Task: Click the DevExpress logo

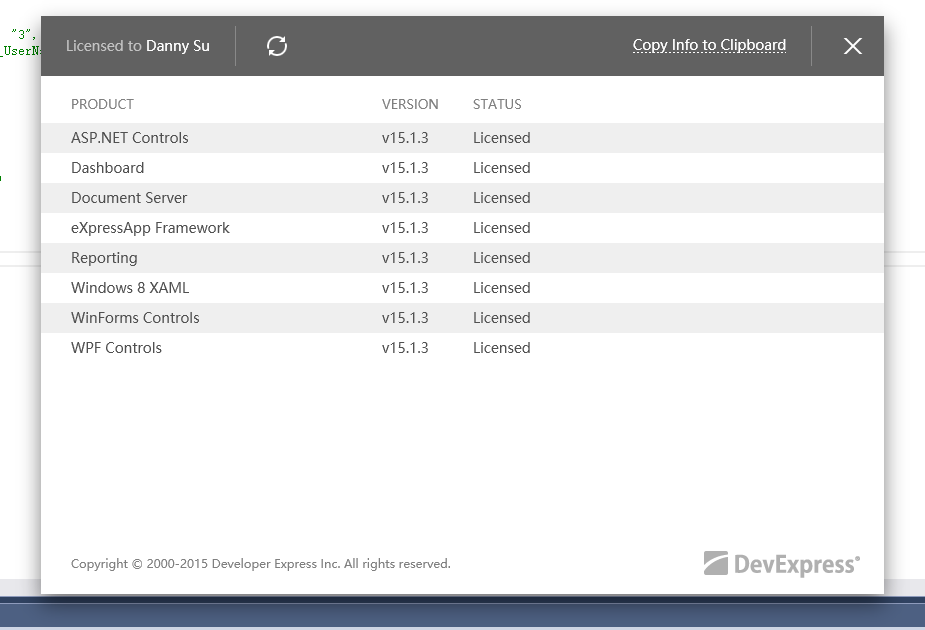Action: pos(781,564)
